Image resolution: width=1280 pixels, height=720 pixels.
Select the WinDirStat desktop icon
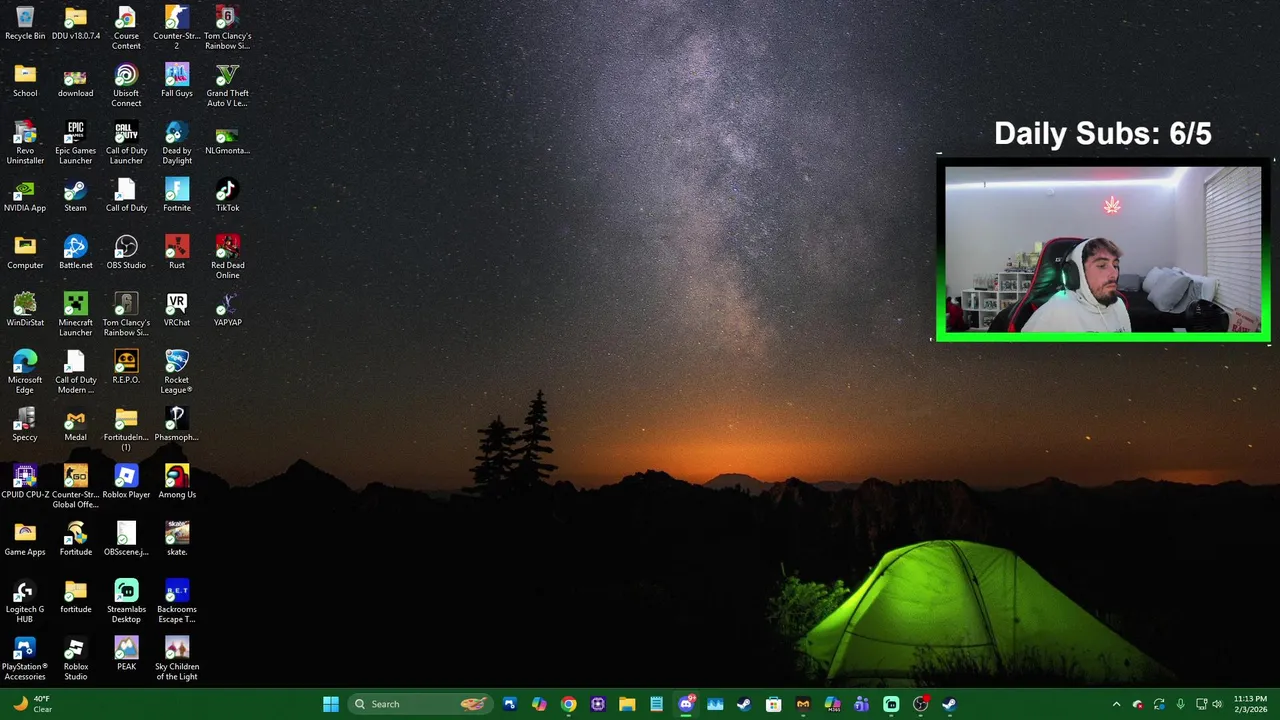point(25,310)
